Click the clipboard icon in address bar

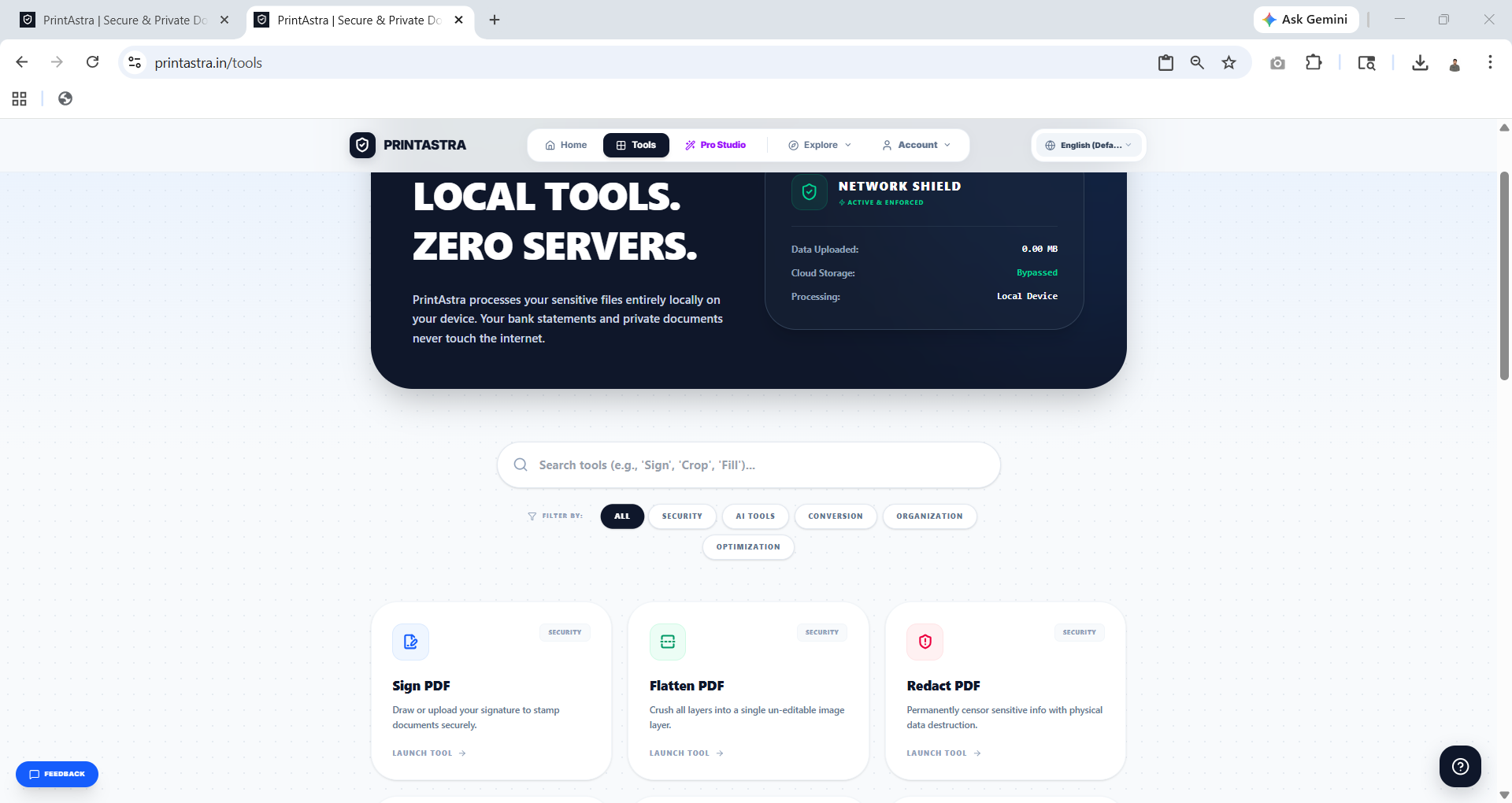coord(1165,62)
